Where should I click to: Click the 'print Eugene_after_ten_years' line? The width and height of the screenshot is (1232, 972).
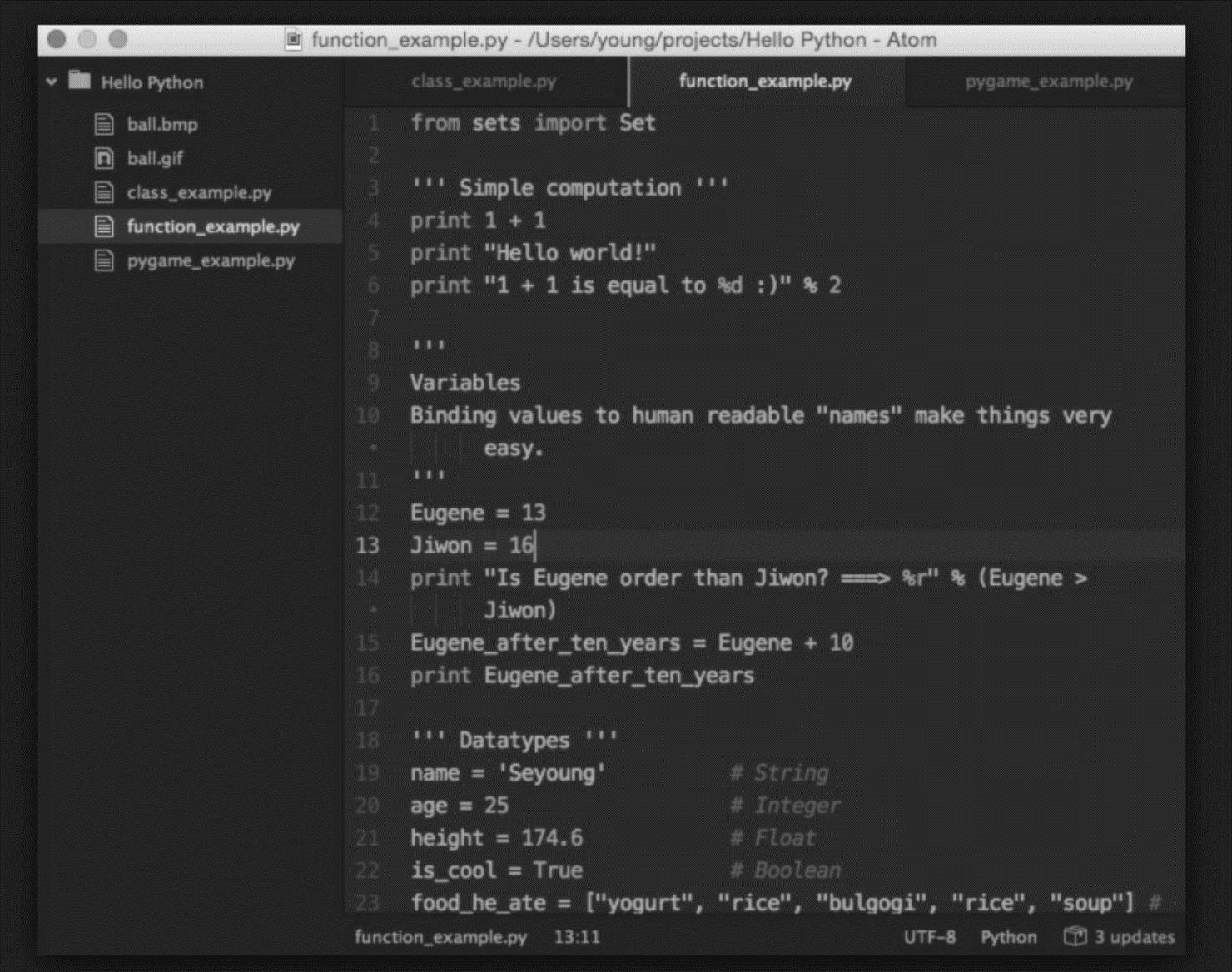point(582,676)
